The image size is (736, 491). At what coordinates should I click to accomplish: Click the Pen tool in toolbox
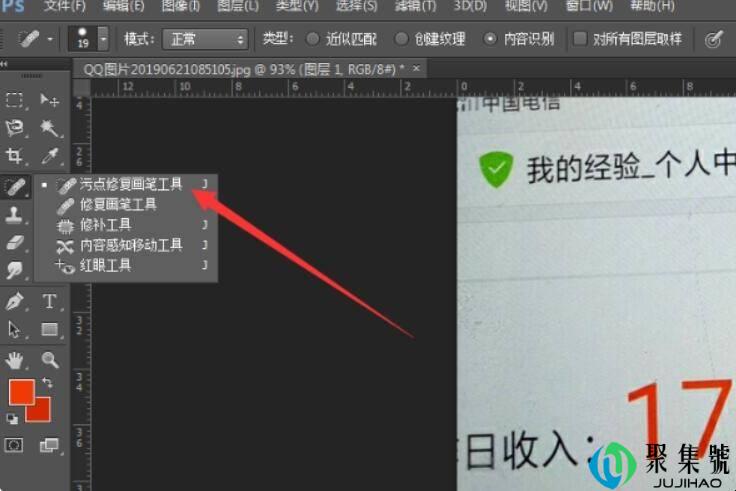point(15,301)
